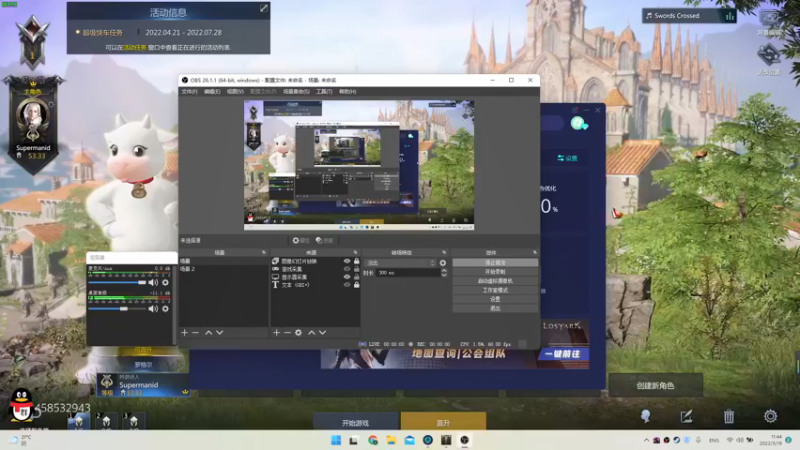Open Chrome from the taskbar
The width and height of the screenshot is (800, 450).
point(373,440)
